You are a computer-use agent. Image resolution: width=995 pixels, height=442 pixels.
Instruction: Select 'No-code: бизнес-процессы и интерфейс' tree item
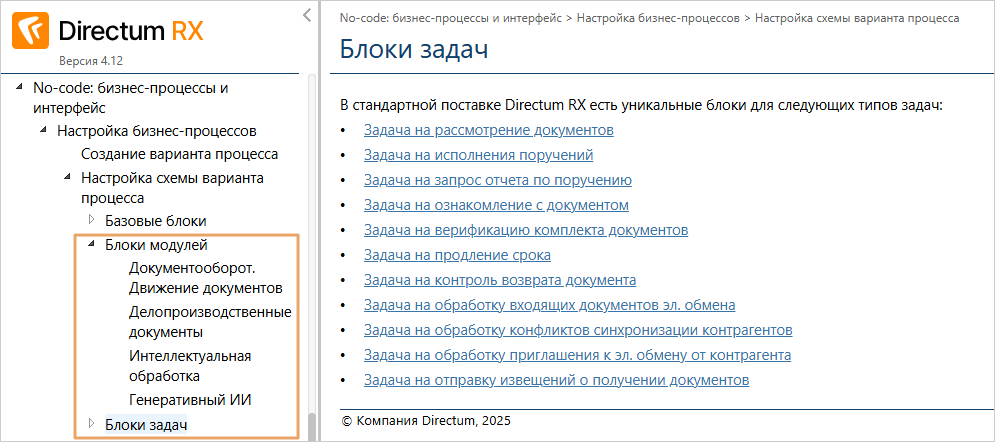[x=131, y=98]
